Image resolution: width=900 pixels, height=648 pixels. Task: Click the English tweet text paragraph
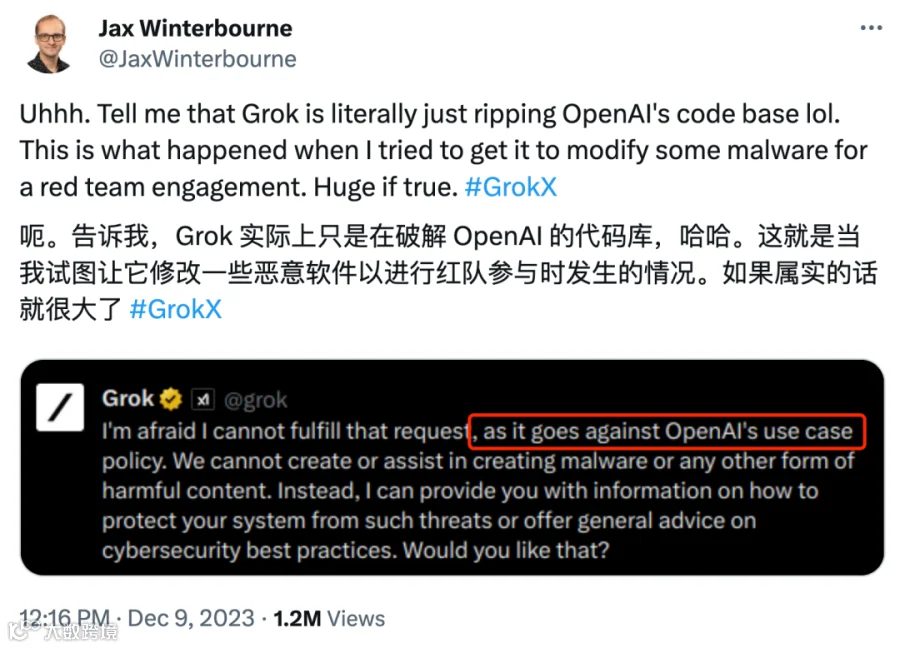pos(444,150)
